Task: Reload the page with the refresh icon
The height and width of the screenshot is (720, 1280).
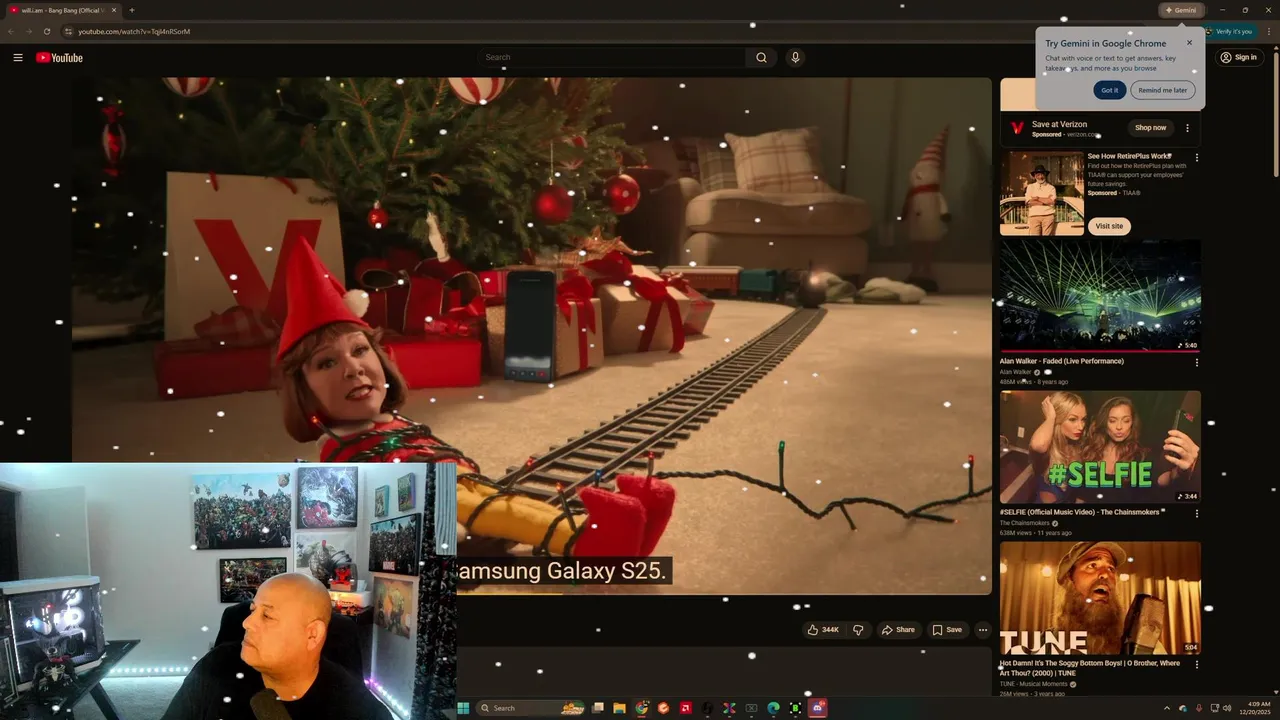Action: coord(46,31)
